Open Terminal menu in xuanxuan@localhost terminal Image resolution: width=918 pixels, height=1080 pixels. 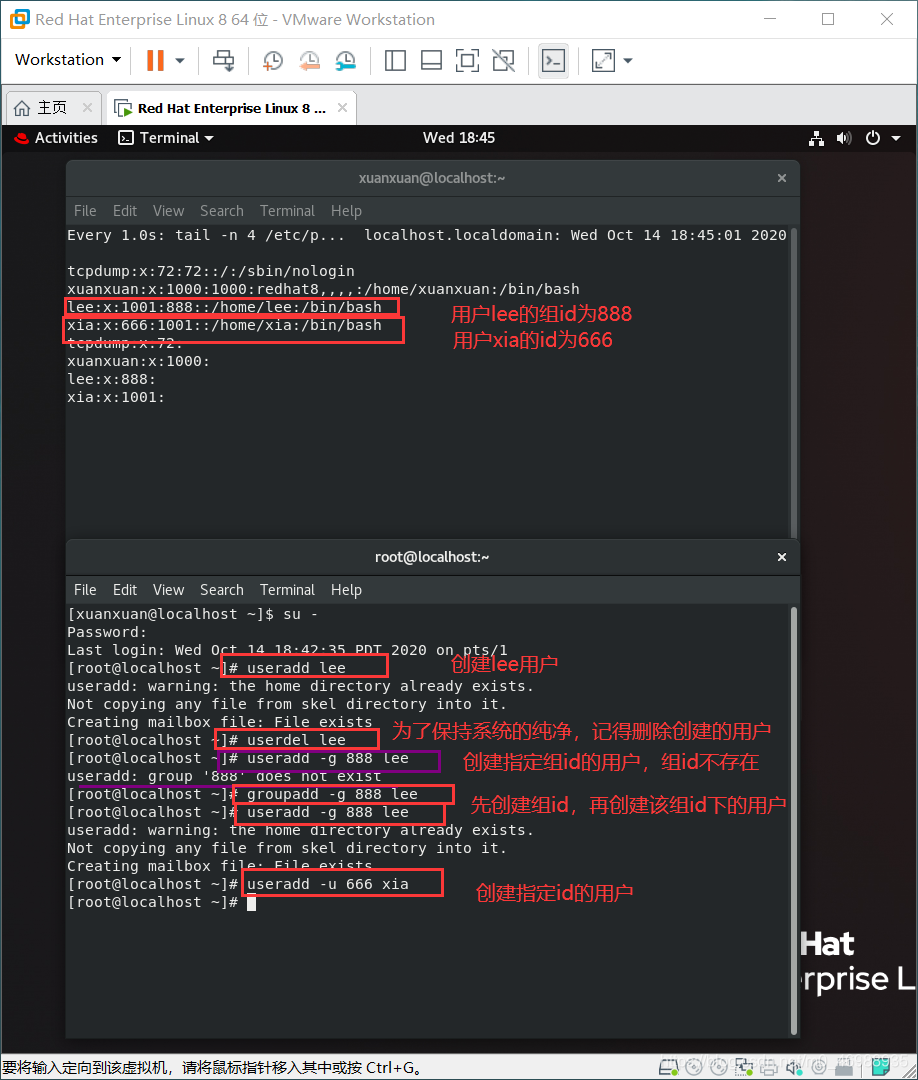coord(287,211)
